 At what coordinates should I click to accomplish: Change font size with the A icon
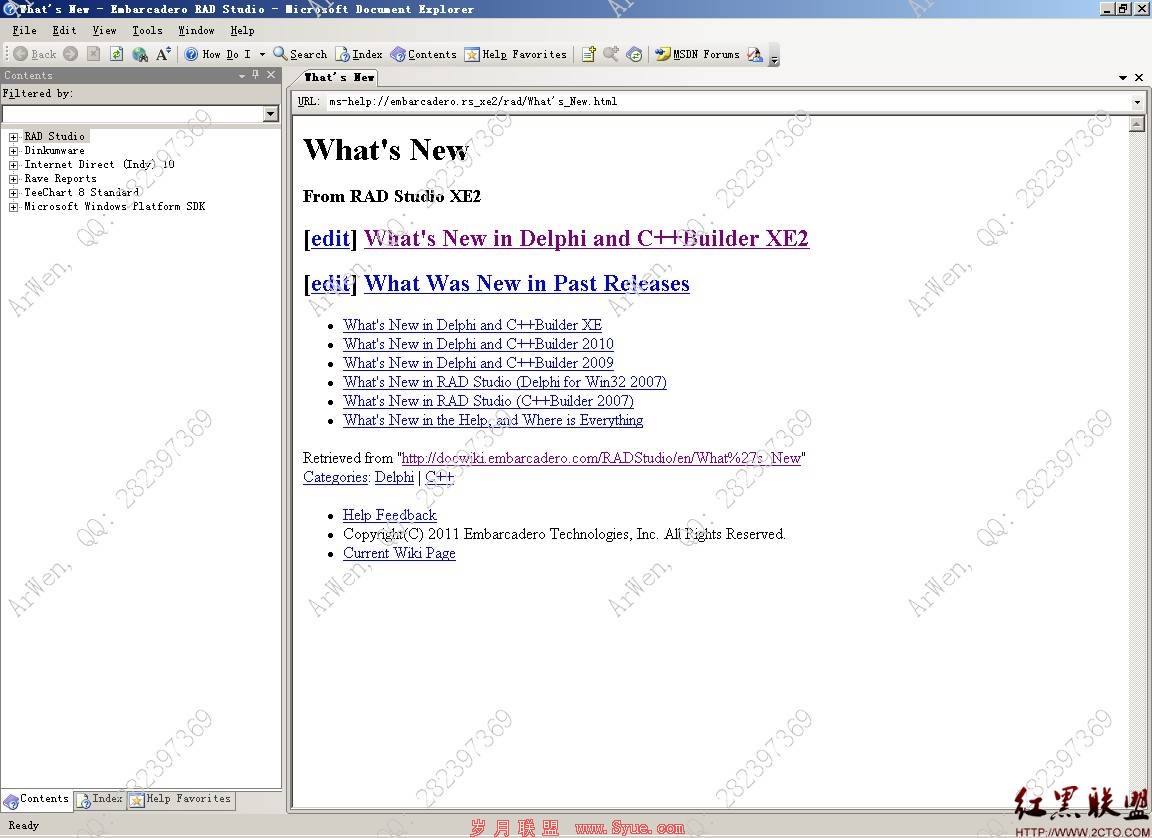163,54
